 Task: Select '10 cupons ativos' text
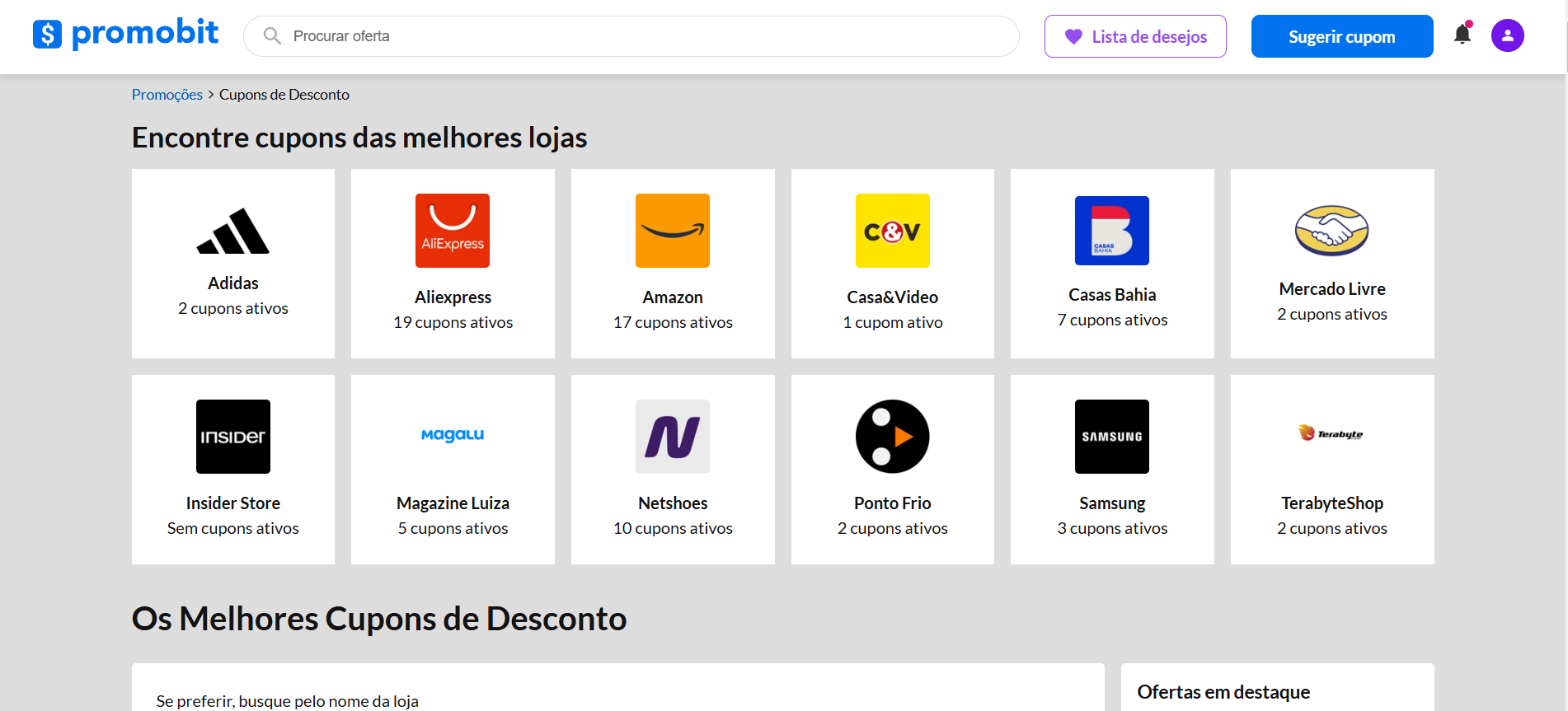pyautogui.click(x=673, y=529)
